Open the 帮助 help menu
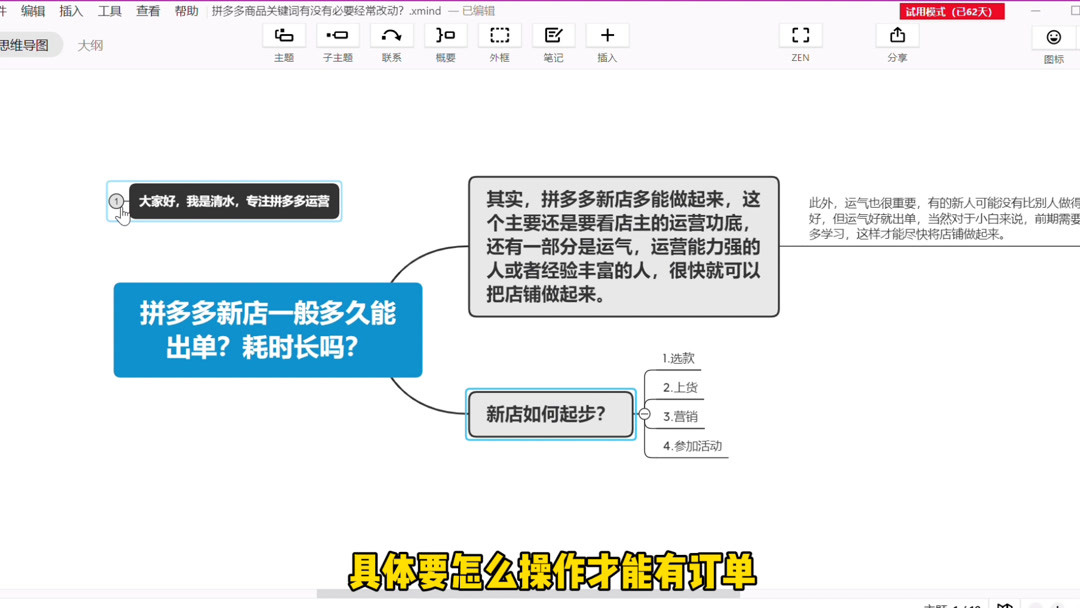Viewport: 1080px width, 608px height. 186,11
